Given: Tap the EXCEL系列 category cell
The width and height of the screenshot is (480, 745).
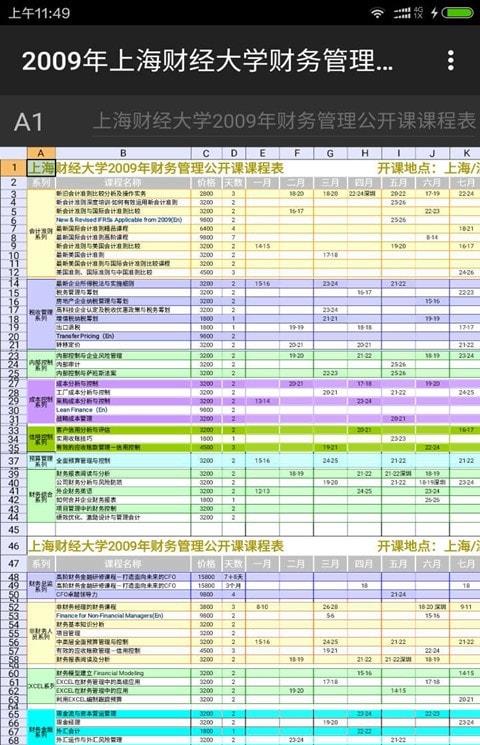Looking at the screenshot, I should pyautogui.click(x=41, y=686).
